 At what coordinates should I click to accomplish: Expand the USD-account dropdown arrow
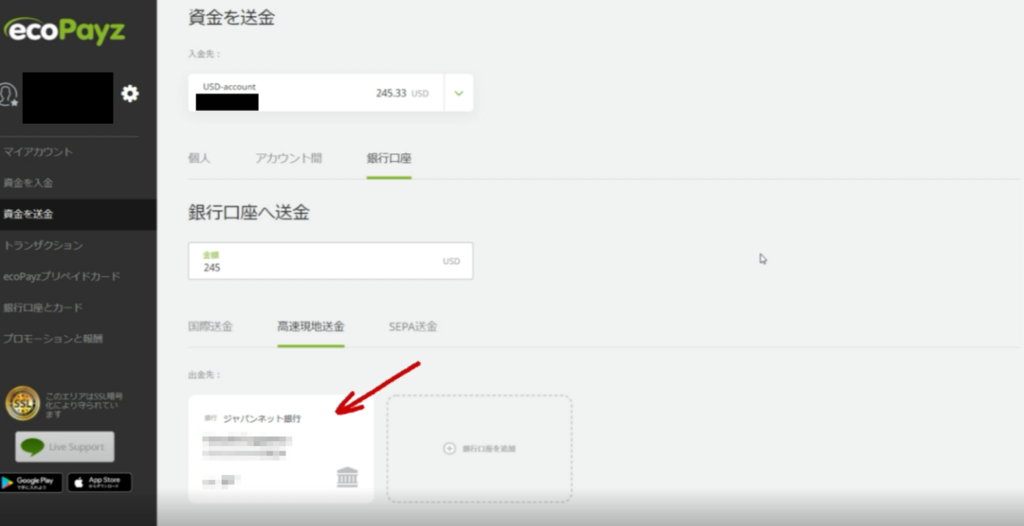coord(459,93)
